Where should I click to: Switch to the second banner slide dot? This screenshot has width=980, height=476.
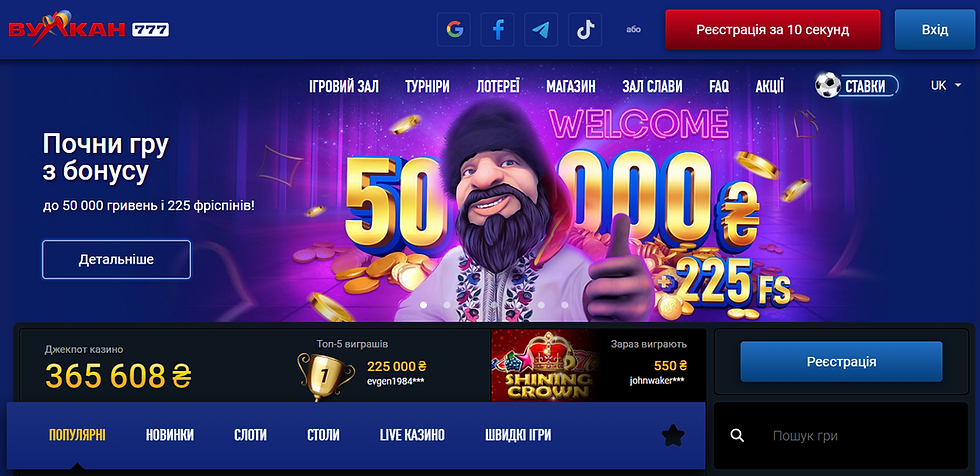(x=446, y=305)
